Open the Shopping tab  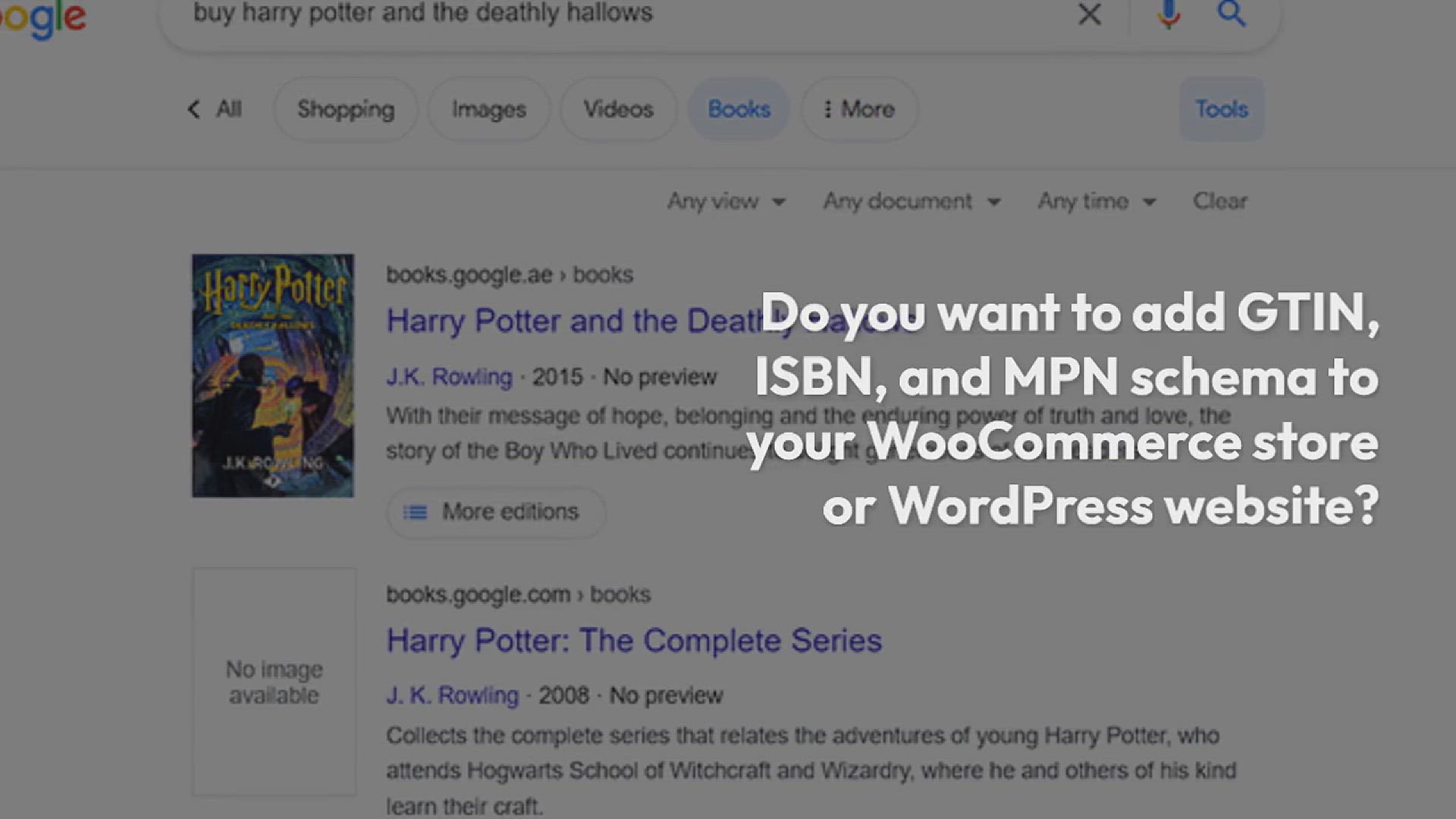click(x=346, y=109)
